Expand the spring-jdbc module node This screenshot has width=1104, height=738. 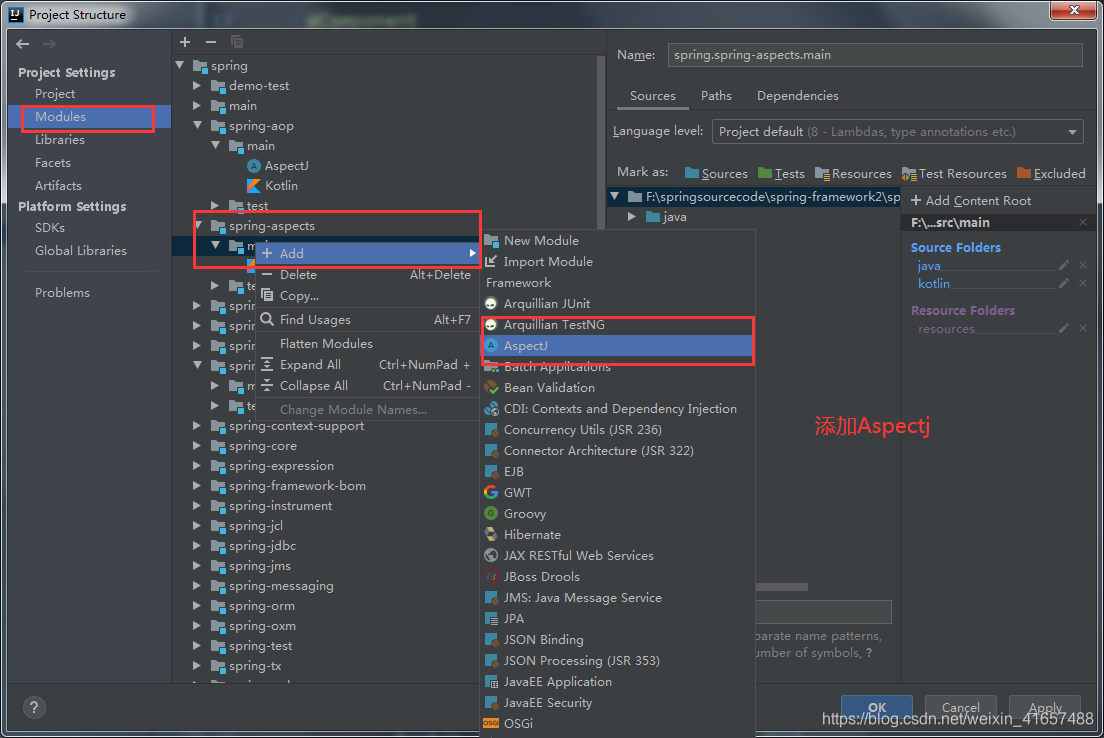[197, 546]
